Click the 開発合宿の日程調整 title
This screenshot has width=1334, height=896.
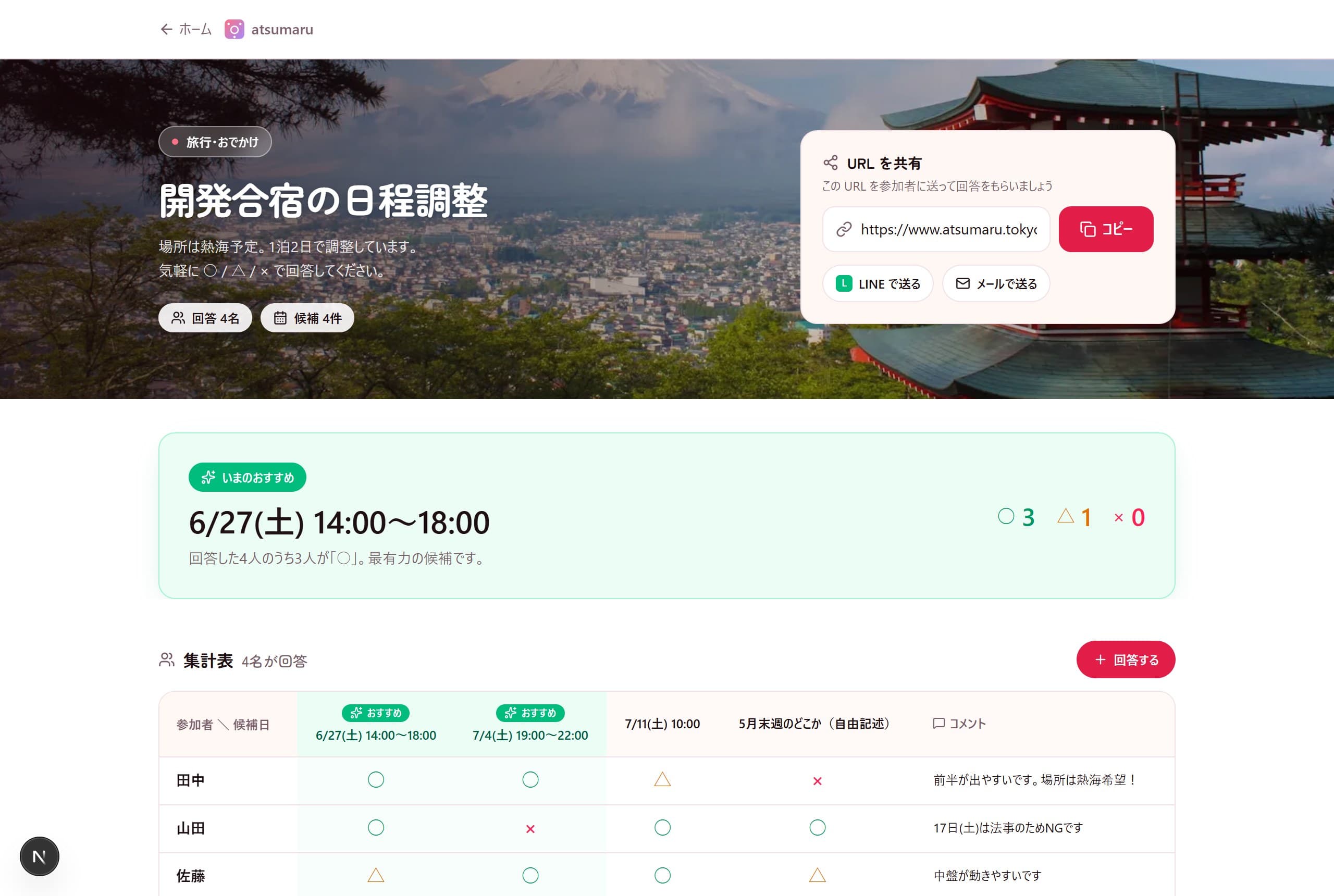point(324,201)
